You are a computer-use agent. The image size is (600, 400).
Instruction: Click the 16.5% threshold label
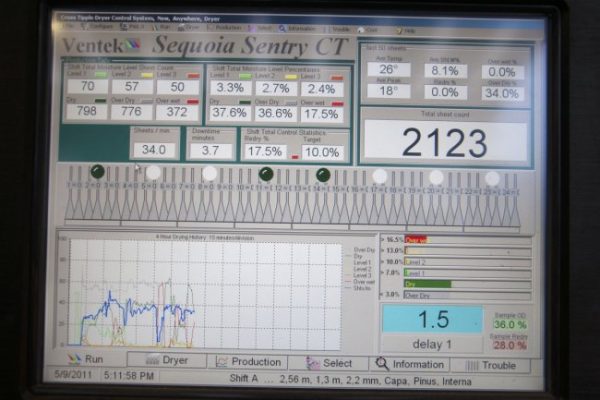pyautogui.click(x=392, y=240)
